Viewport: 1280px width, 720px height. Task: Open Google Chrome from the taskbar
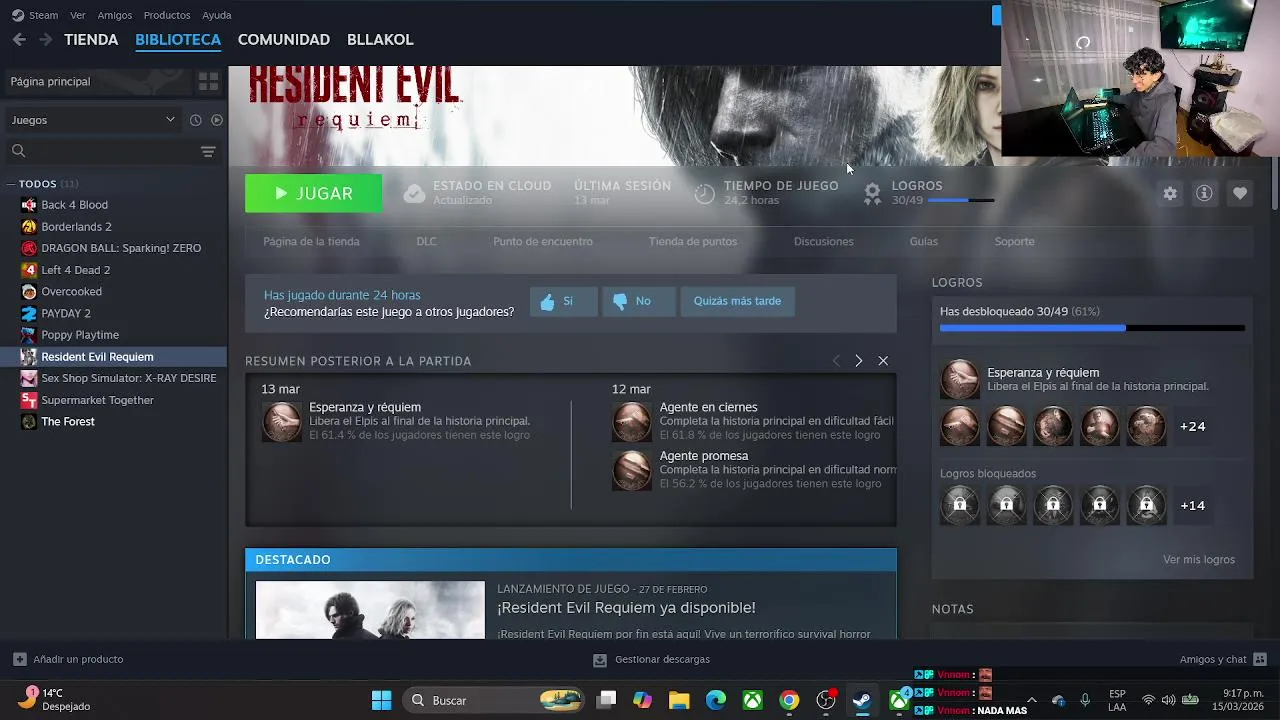(789, 700)
